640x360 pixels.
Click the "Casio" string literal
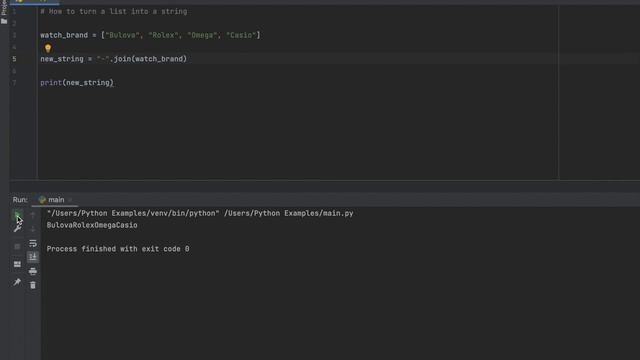pyautogui.click(x=241, y=36)
